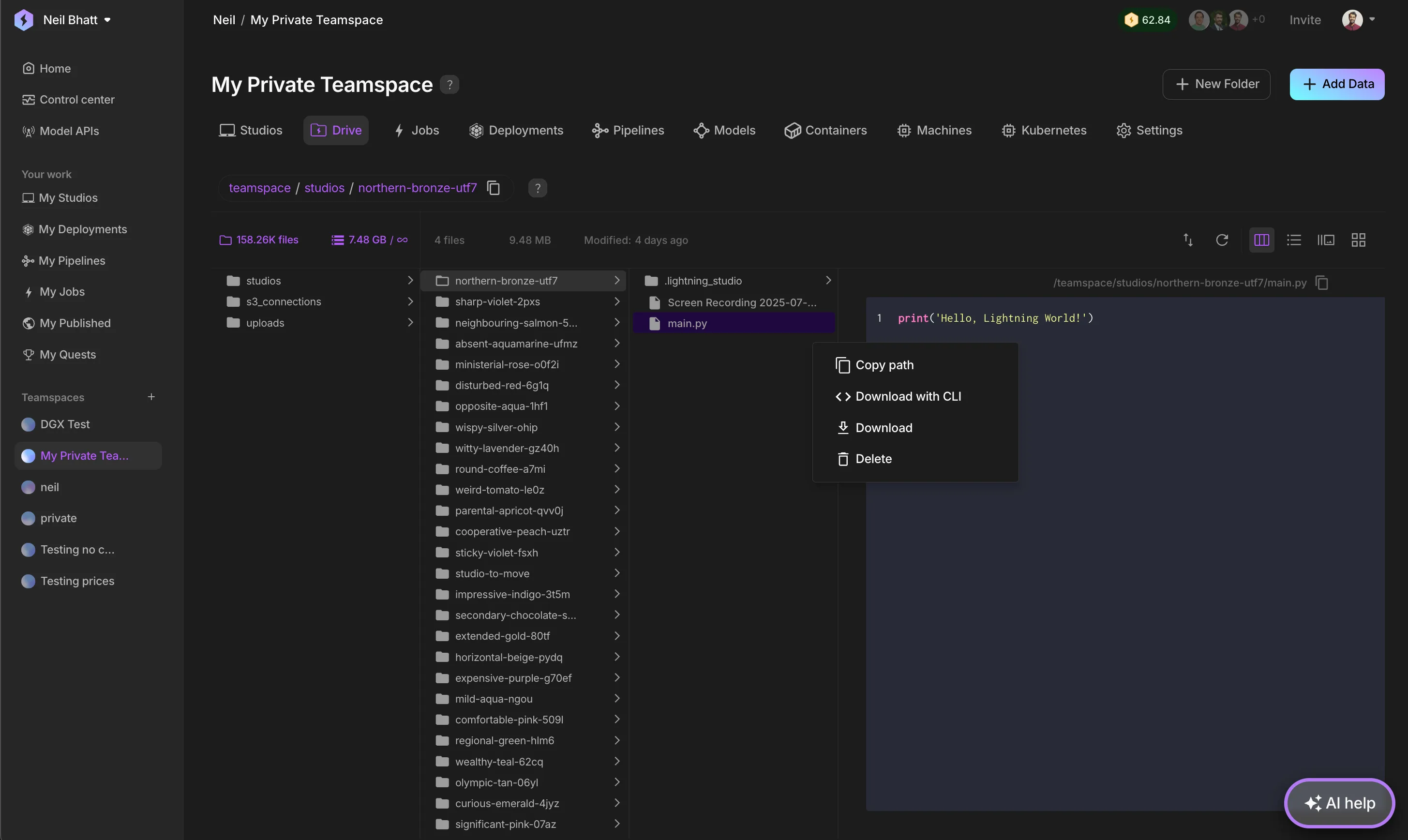Image resolution: width=1408 pixels, height=840 pixels.
Task: Copy the breadcrumb path northern-bronze-utf7
Action: (493, 188)
